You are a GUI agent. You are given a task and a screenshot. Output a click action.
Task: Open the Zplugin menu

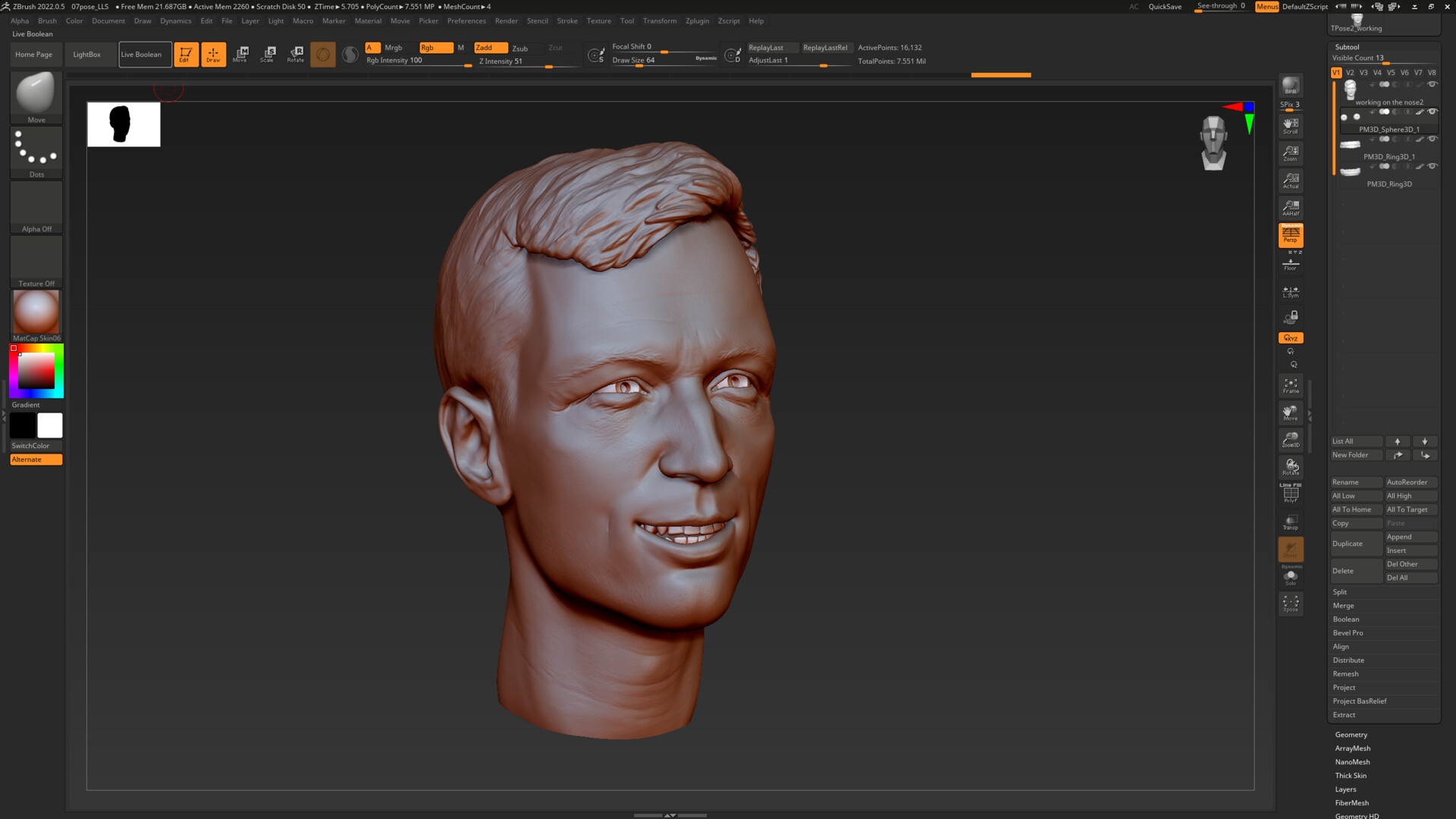pos(697,20)
